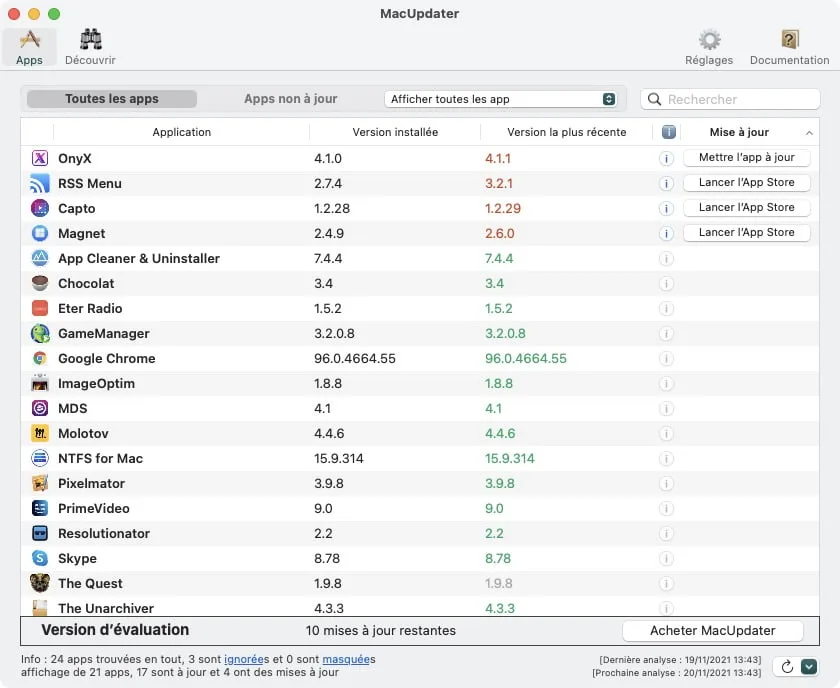The width and height of the screenshot is (840, 688).
Task: Click the NTFS for Mac icon
Action: tap(40, 458)
